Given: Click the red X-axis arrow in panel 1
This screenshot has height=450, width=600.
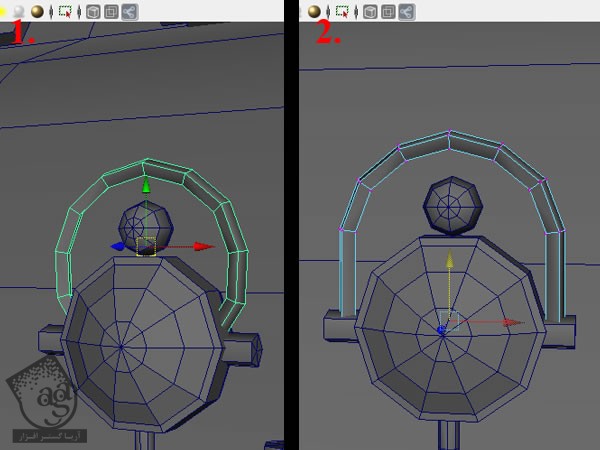Looking at the screenshot, I should pos(205,246).
